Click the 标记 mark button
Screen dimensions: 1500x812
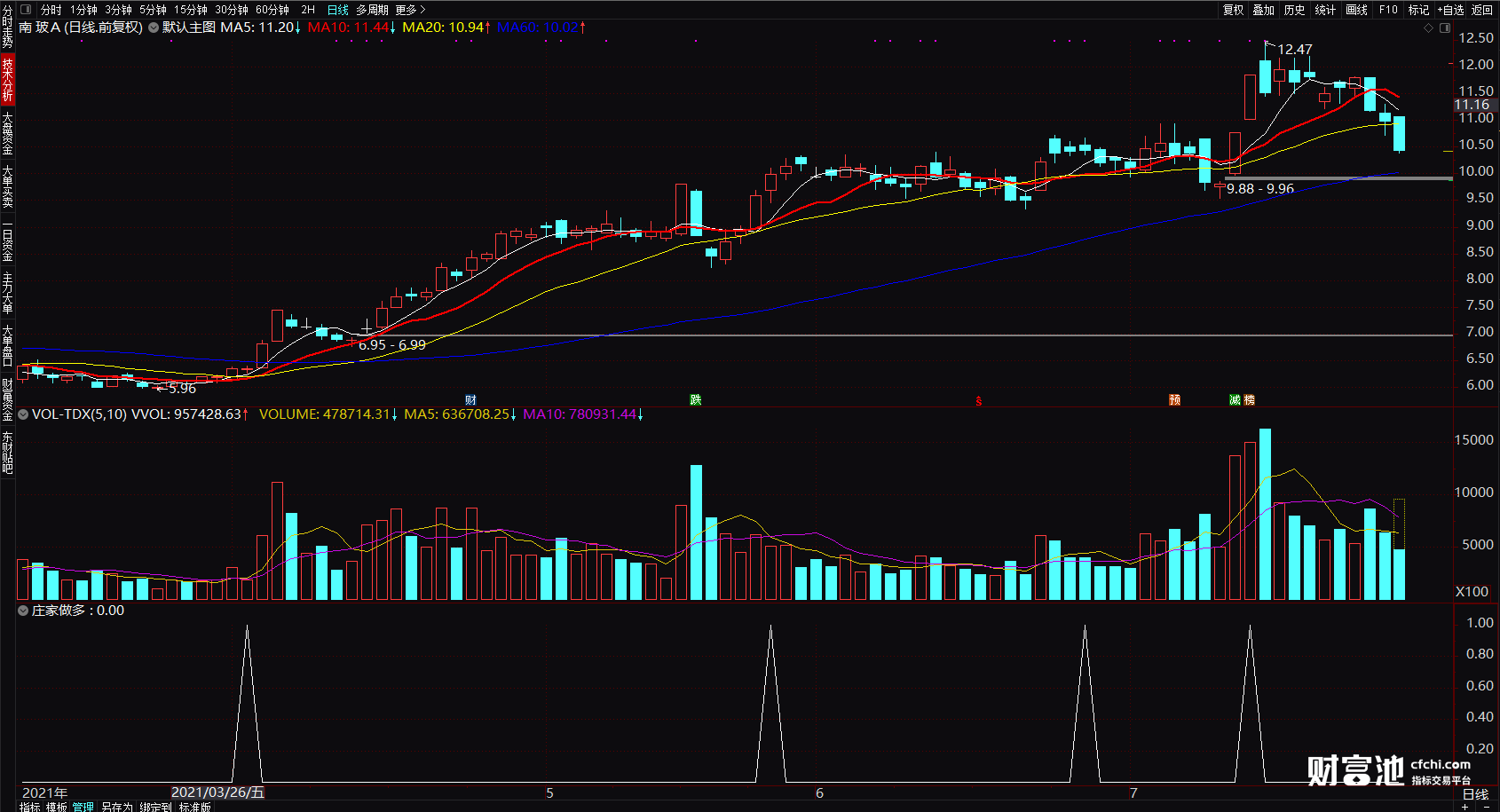(x=1418, y=10)
